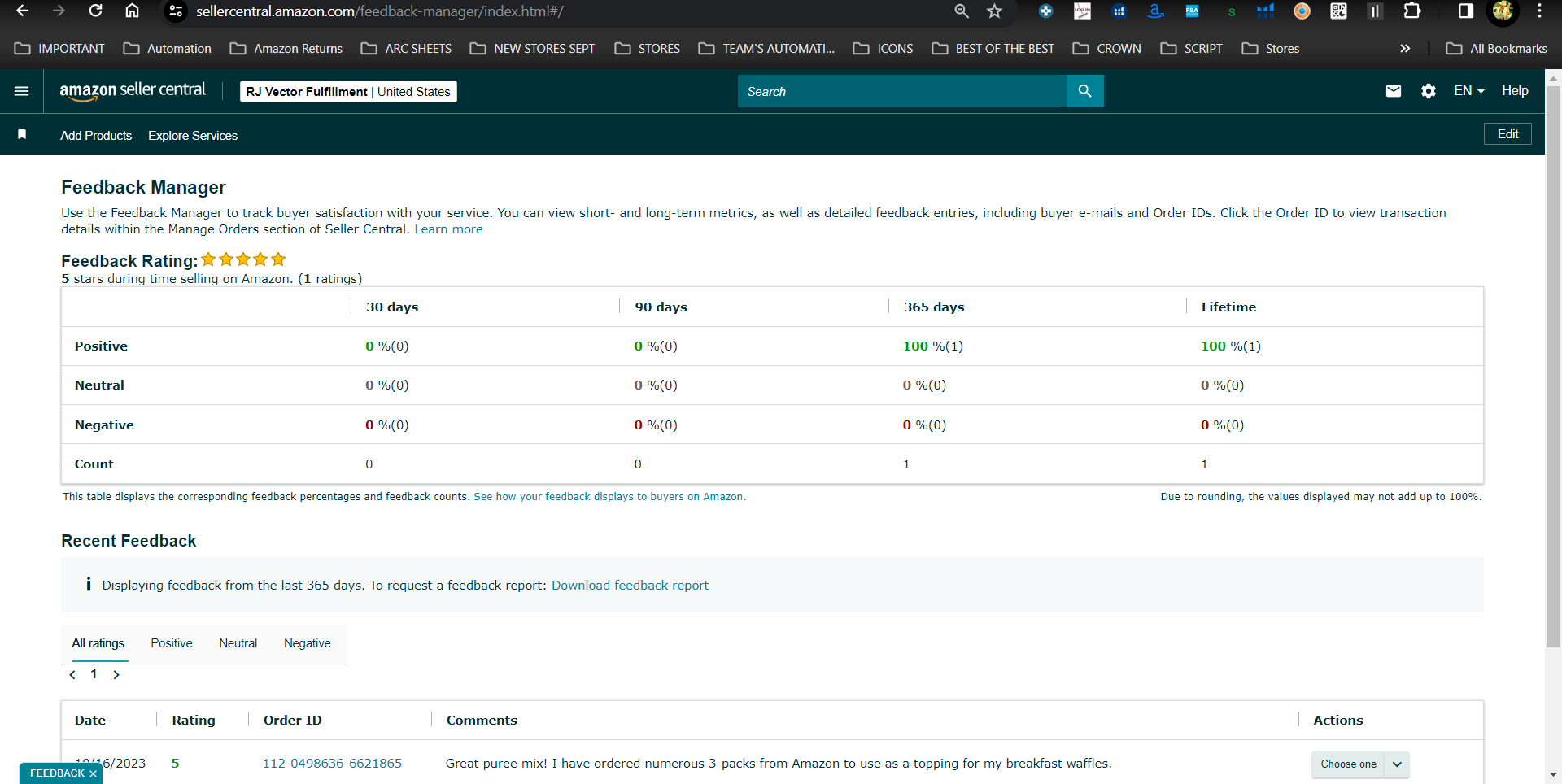
Task: Go to the previous feedback page arrow
Action: click(72, 674)
